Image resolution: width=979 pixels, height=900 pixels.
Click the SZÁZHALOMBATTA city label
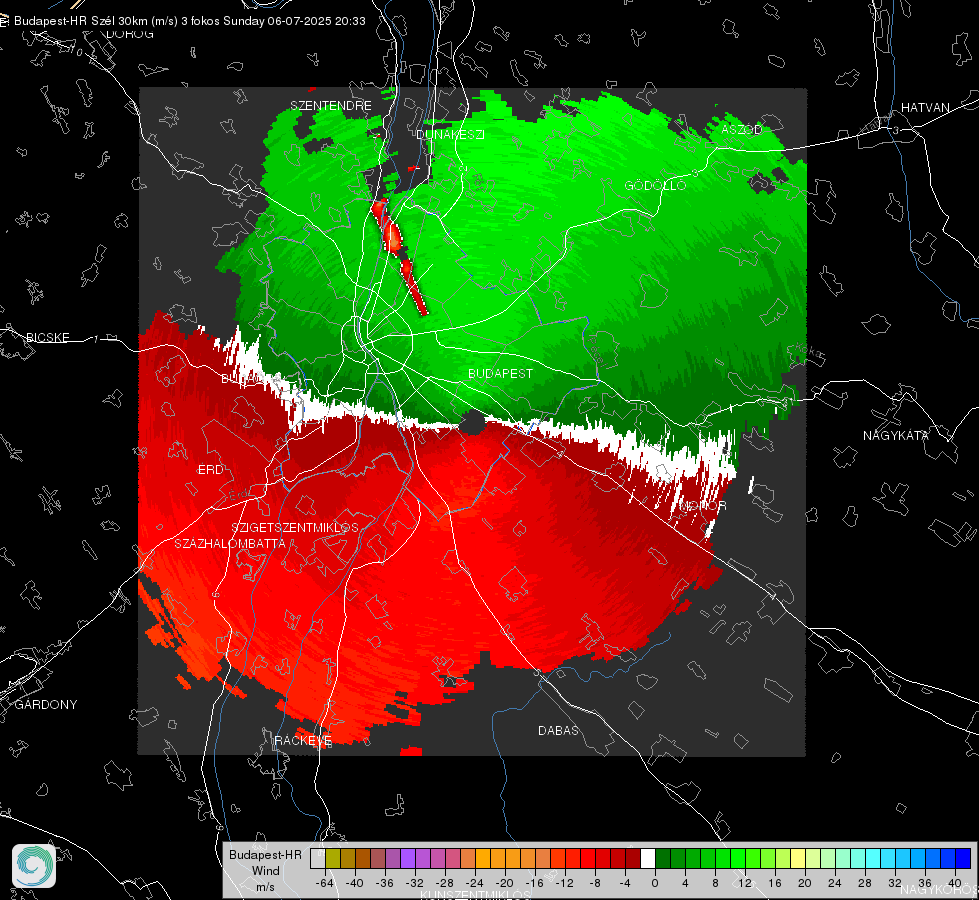click(230, 543)
